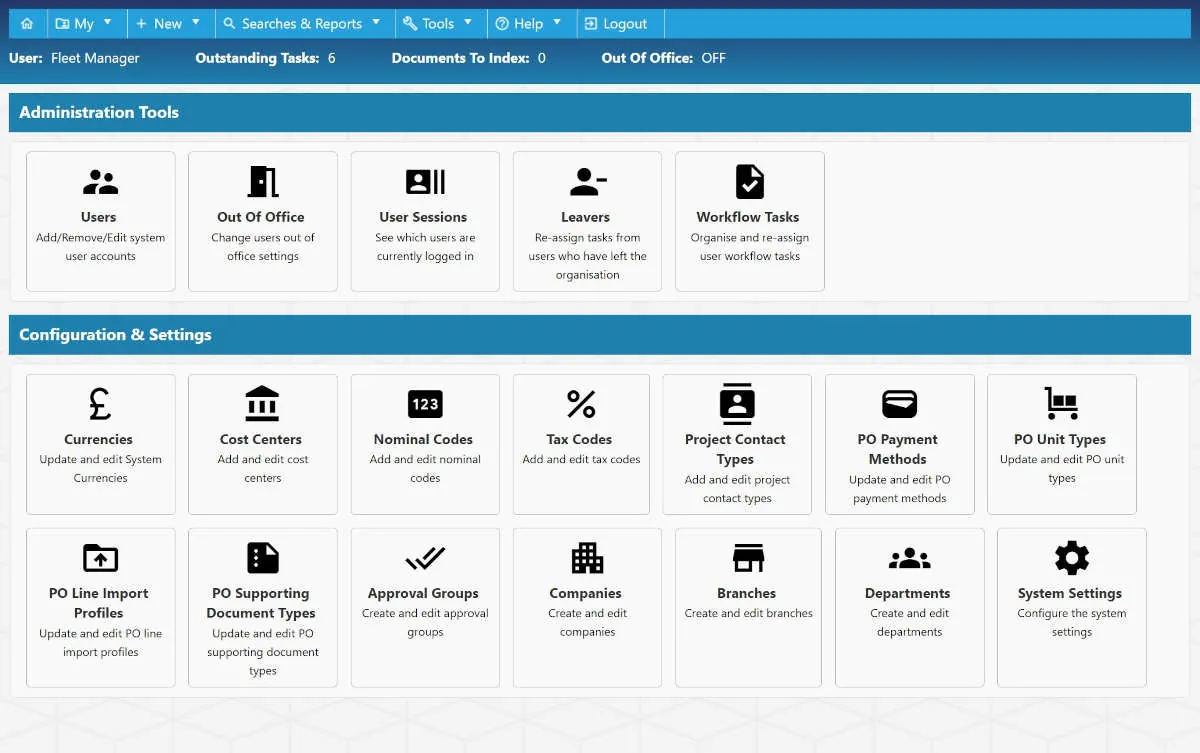Click the Documents To Index value 0
The width and height of the screenshot is (1200, 753).
(542, 58)
